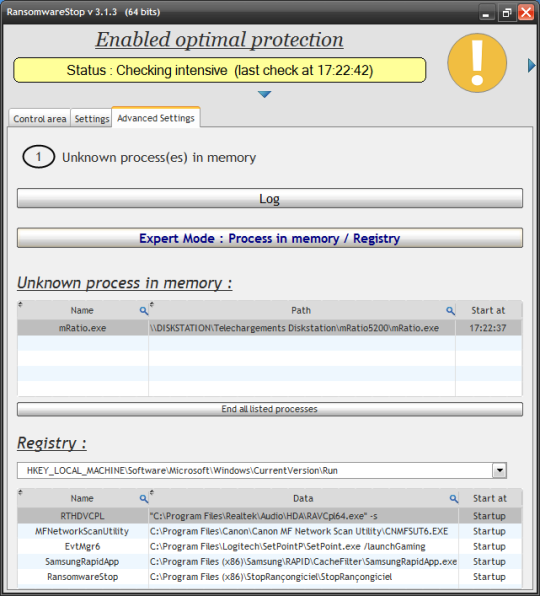Close the RansomwareStop window
Screen dimensions: 540x596
click(x=526, y=12)
